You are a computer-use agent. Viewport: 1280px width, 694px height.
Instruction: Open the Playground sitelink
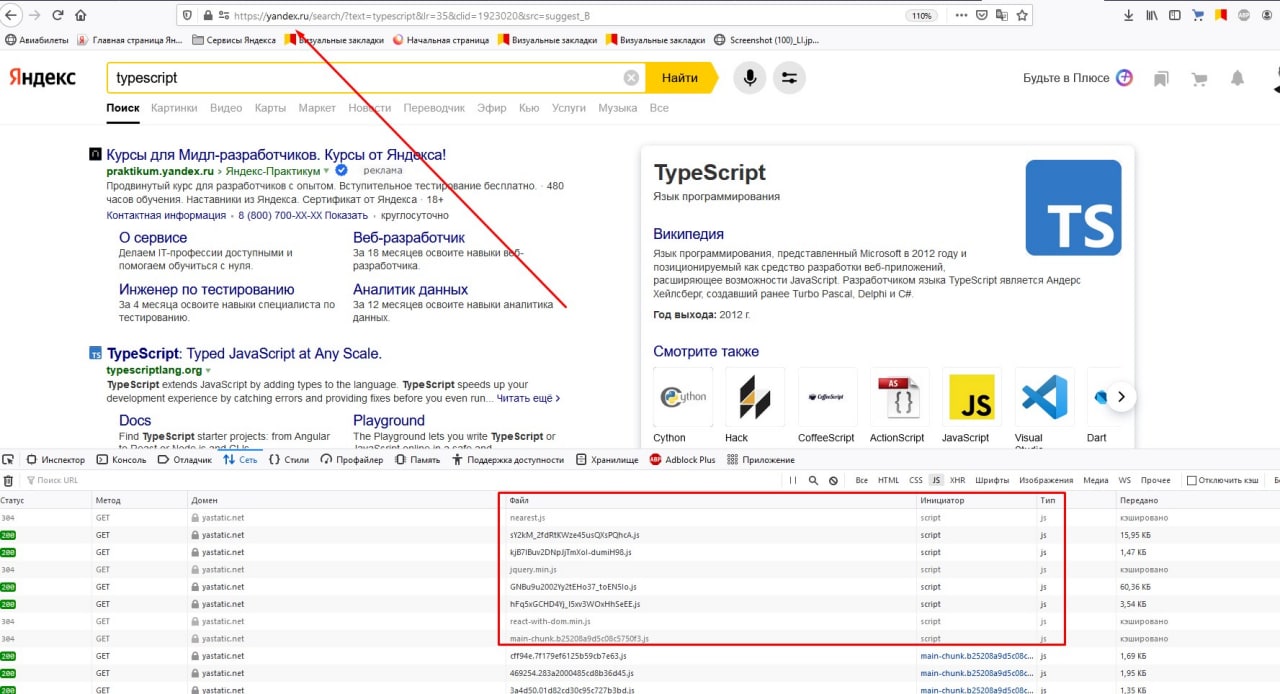pyautogui.click(x=389, y=421)
